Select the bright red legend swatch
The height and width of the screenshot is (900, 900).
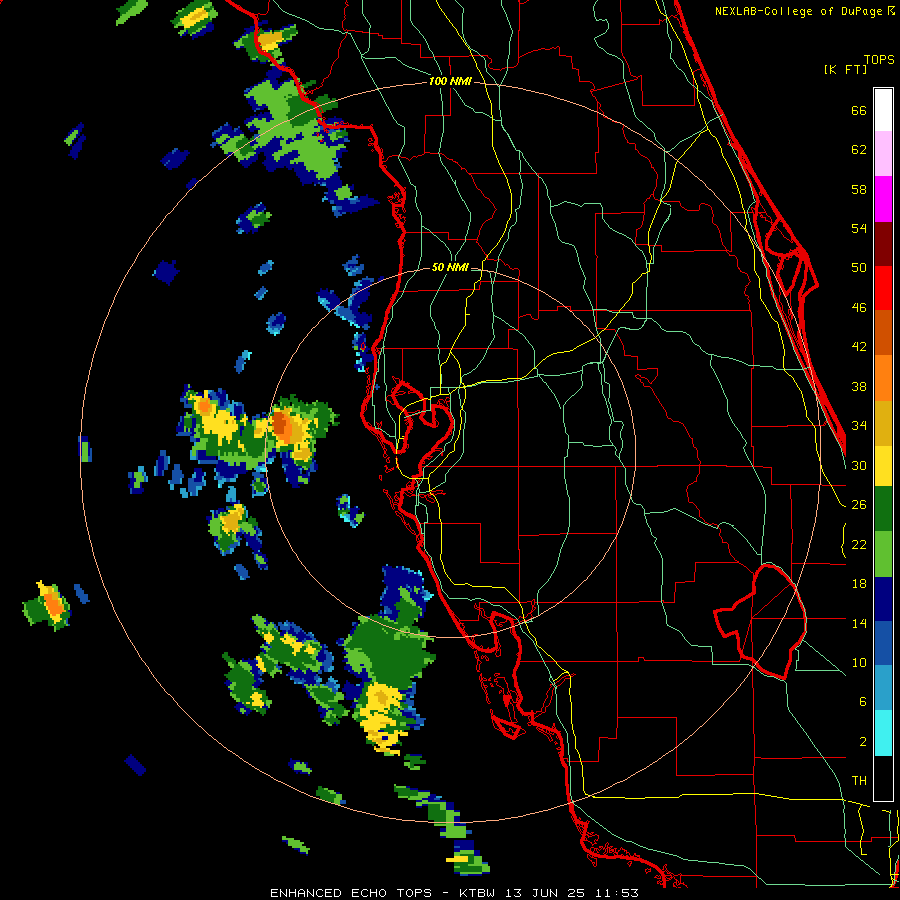(883, 288)
